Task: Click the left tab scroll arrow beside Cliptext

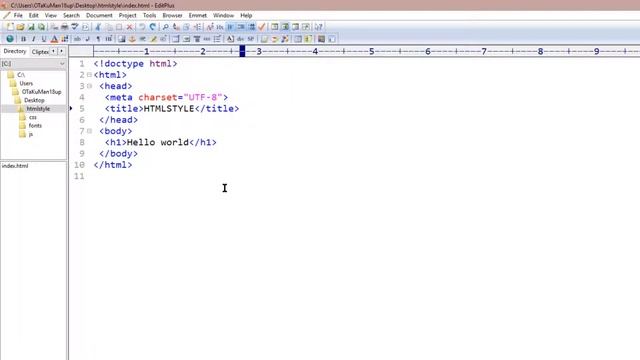Action: (53, 51)
